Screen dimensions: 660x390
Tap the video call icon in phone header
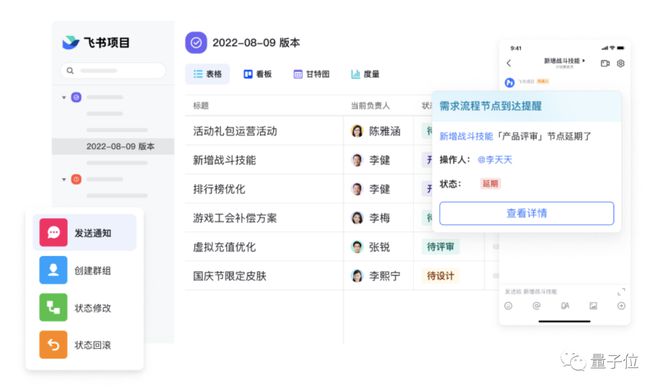click(605, 63)
